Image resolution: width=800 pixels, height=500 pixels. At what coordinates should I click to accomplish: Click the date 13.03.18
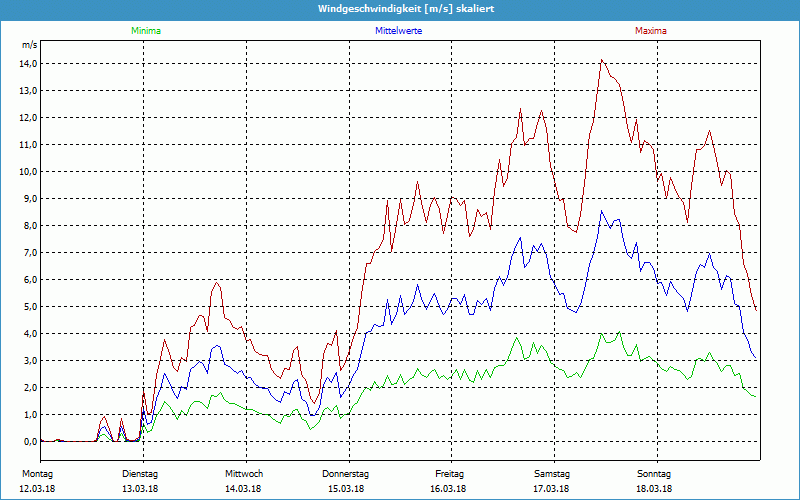click(140, 489)
